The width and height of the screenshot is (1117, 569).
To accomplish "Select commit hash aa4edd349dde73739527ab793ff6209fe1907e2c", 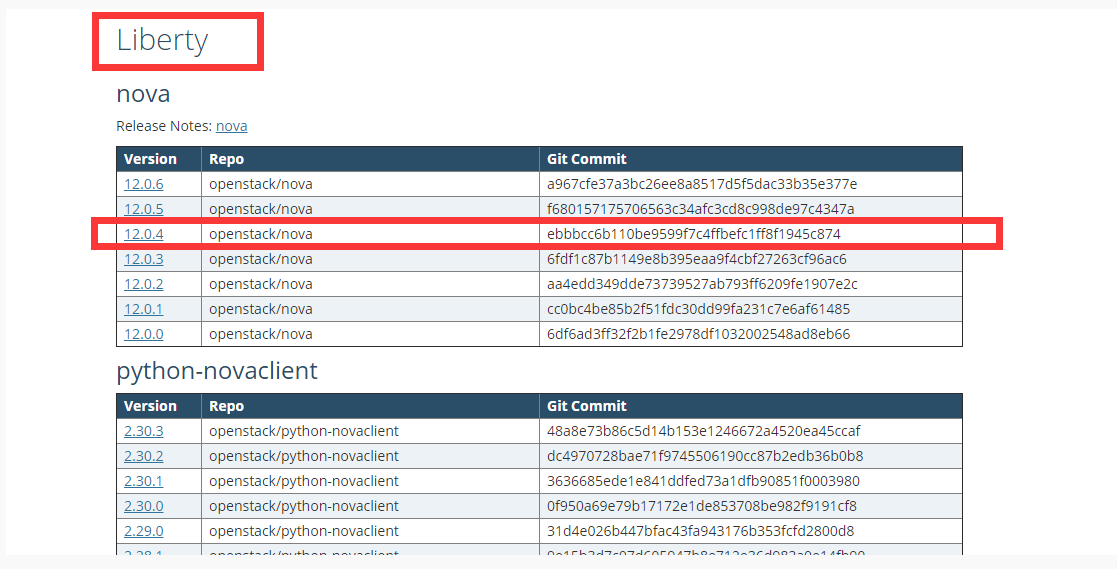I will tap(702, 284).
